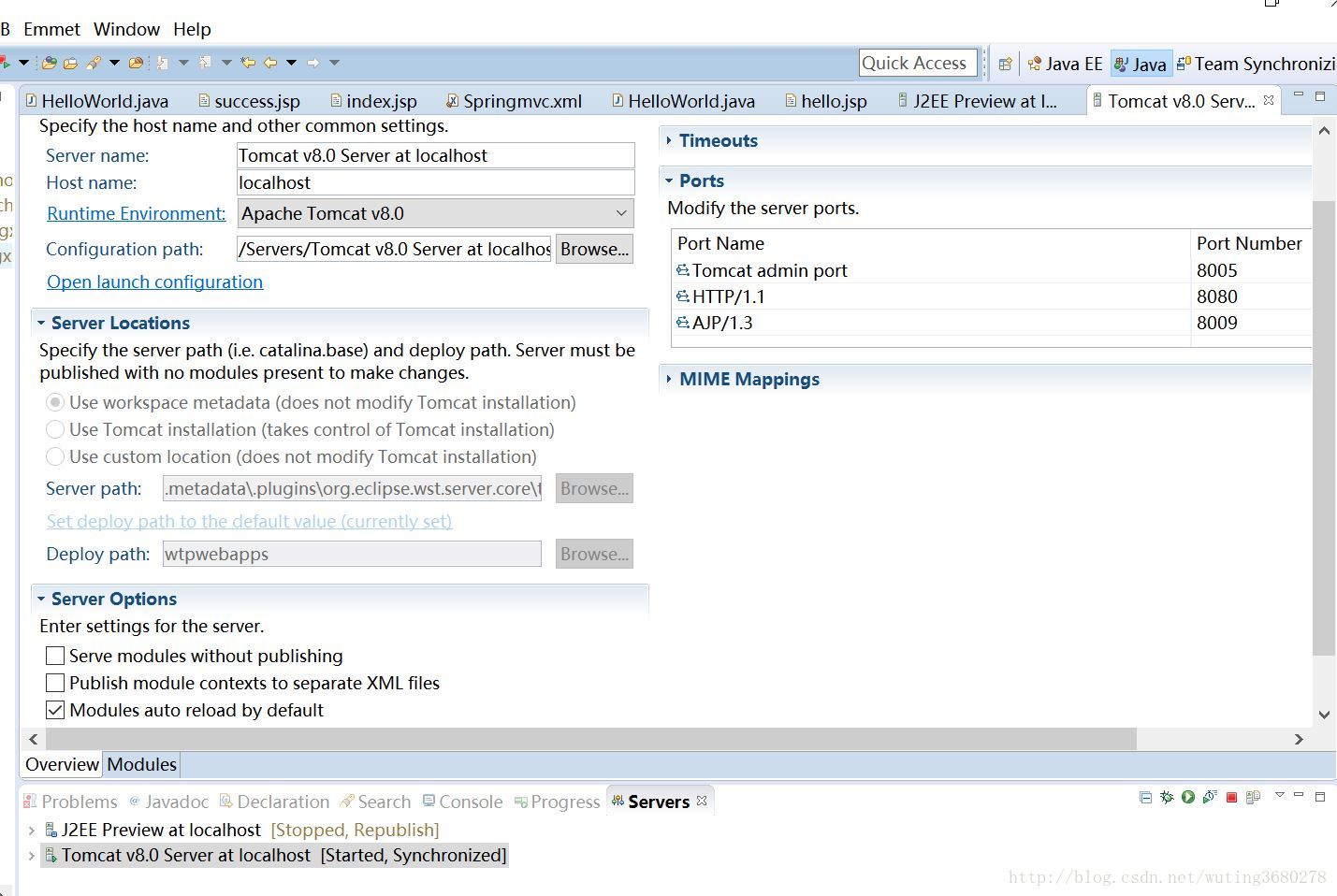Open back navigation history dropdown
1337x896 pixels.
pos(291,63)
